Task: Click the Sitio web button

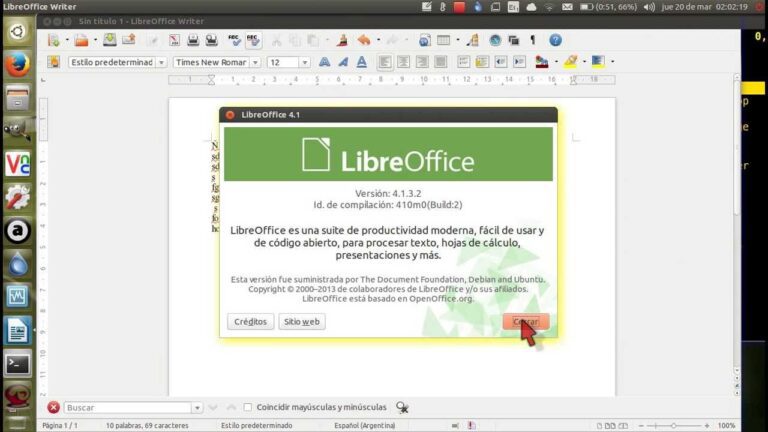Action: click(302, 321)
